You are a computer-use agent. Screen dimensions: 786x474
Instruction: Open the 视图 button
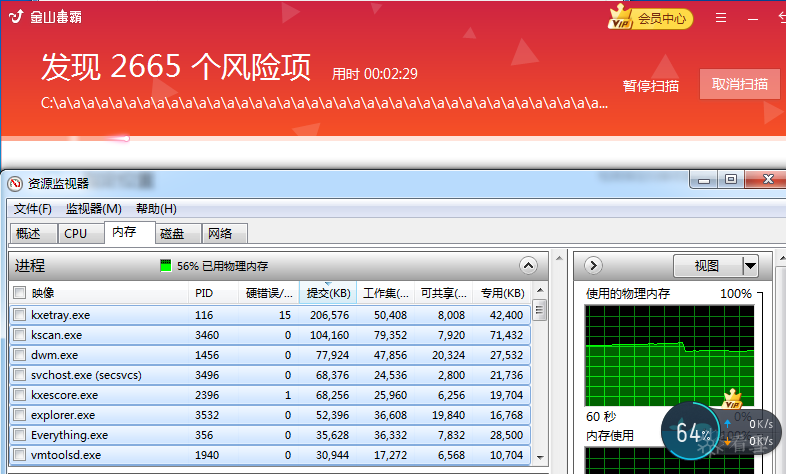707,266
